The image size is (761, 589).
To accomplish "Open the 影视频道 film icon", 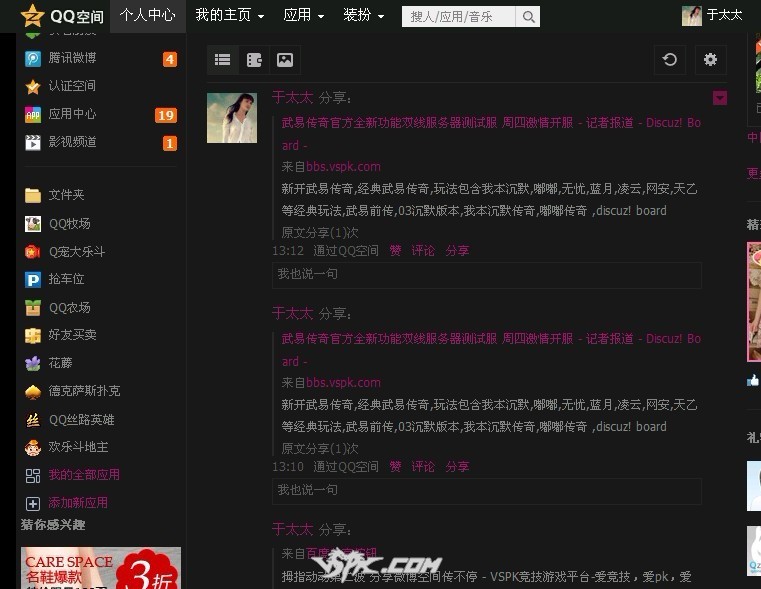I will [33, 143].
